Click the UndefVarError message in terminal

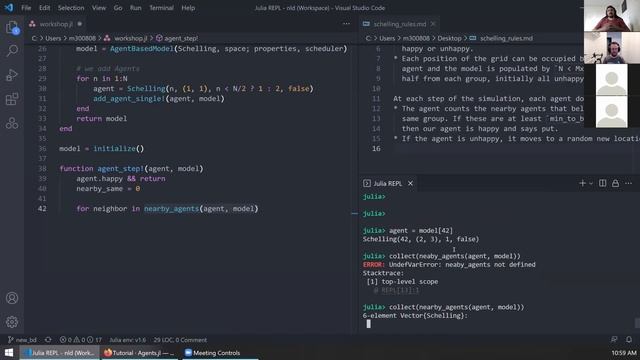point(462,264)
